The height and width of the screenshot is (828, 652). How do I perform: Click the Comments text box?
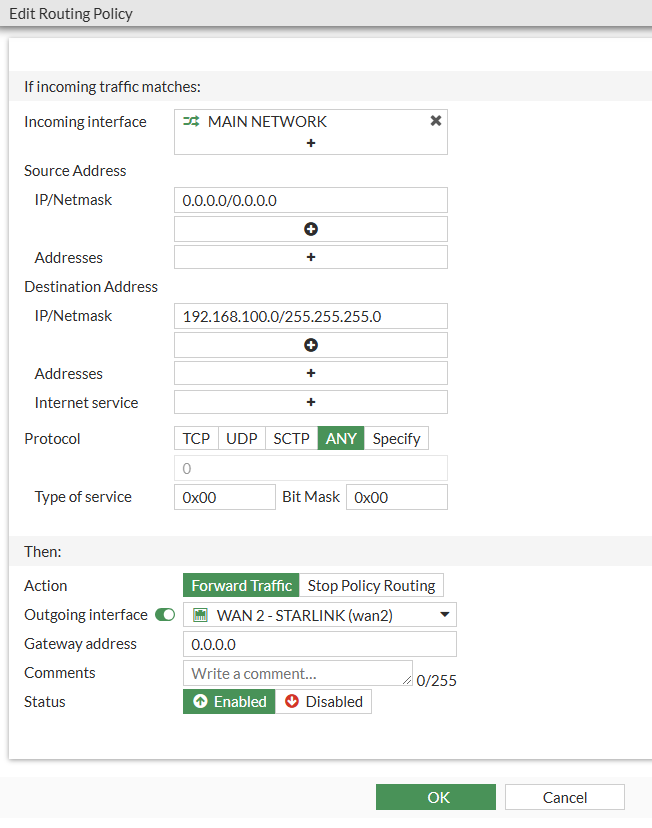click(297, 673)
